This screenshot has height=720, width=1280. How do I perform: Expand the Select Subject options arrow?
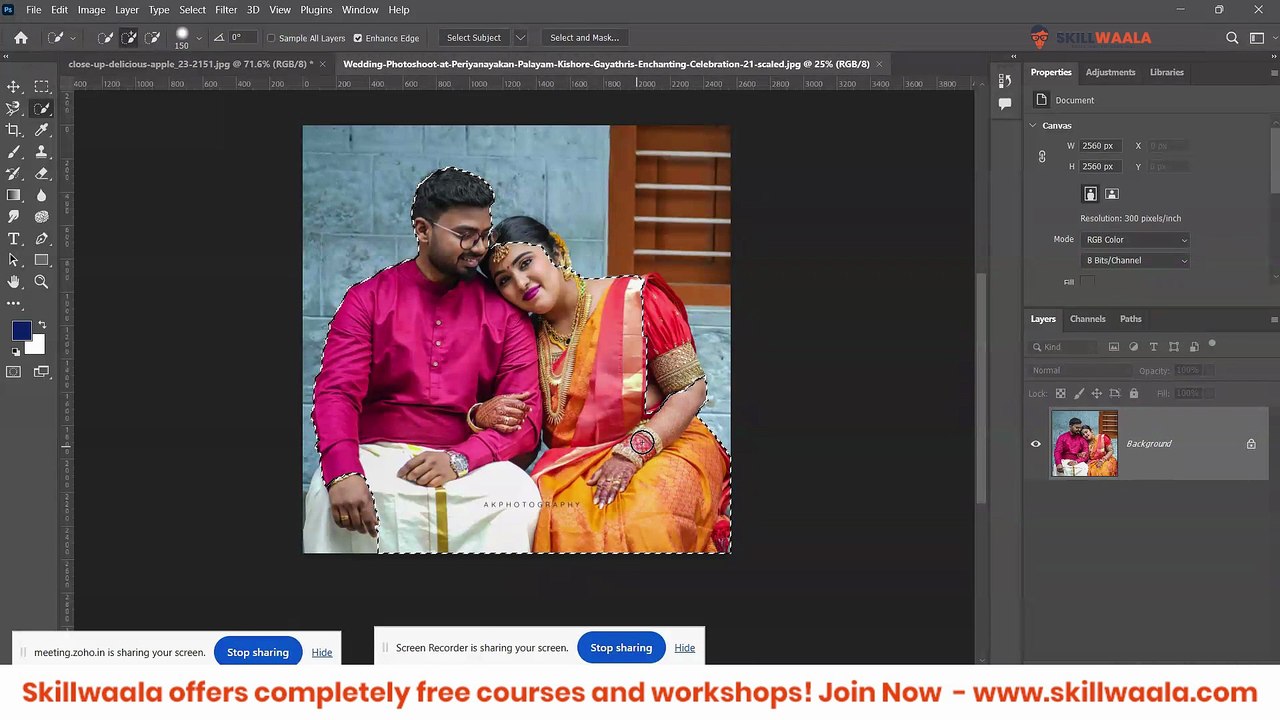pos(520,38)
